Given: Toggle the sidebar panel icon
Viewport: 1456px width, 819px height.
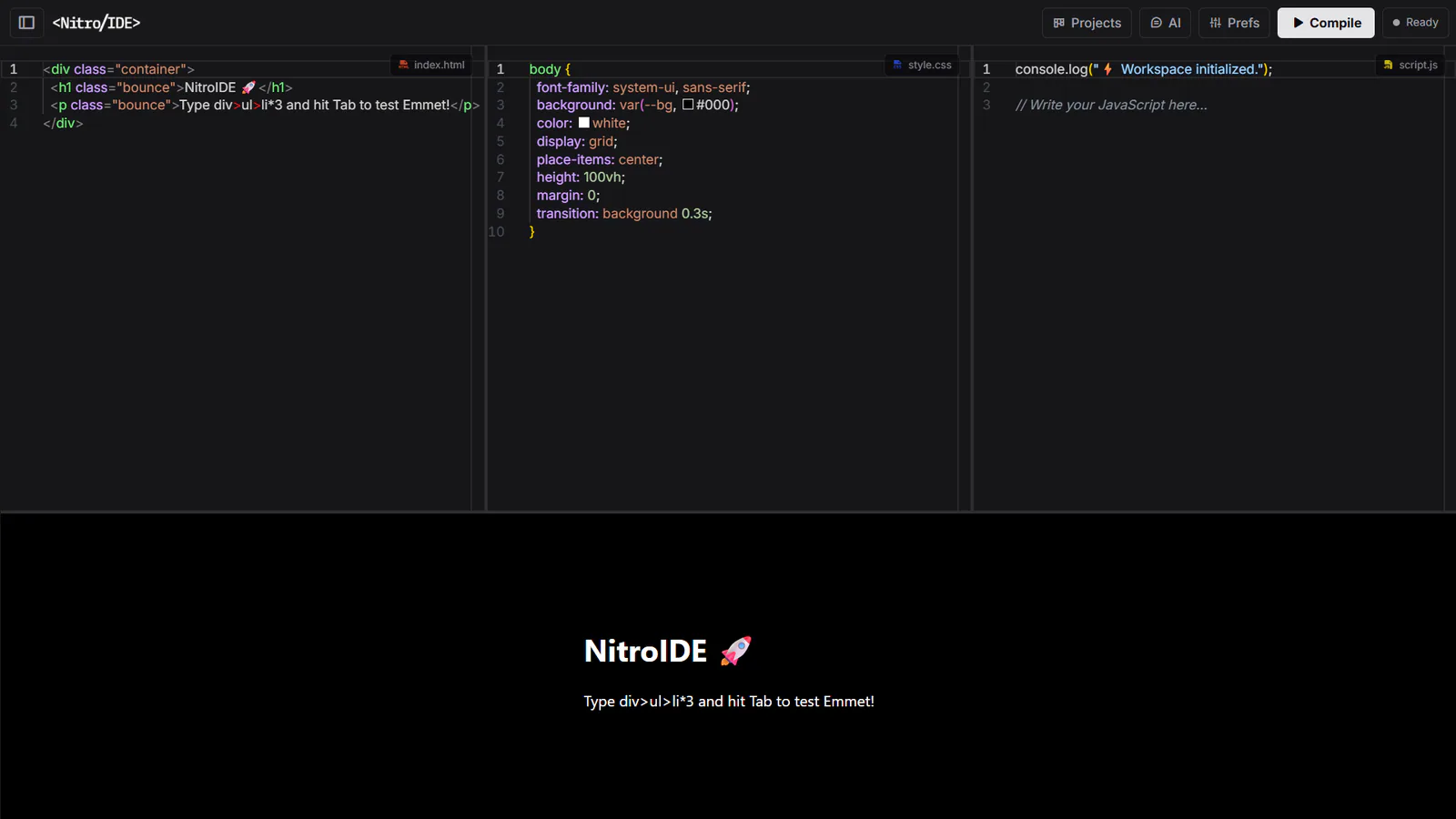Looking at the screenshot, I should click(26, 23).
